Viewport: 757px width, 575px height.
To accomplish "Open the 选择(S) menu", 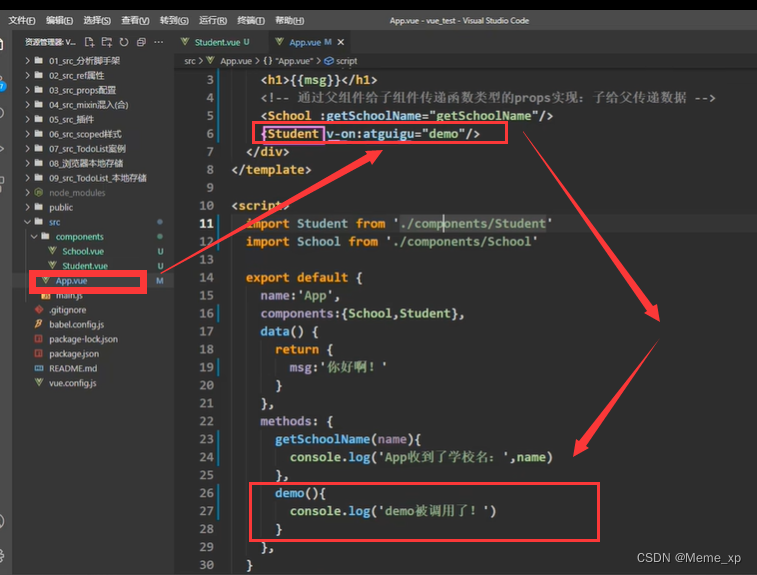I will pos(97,21).
